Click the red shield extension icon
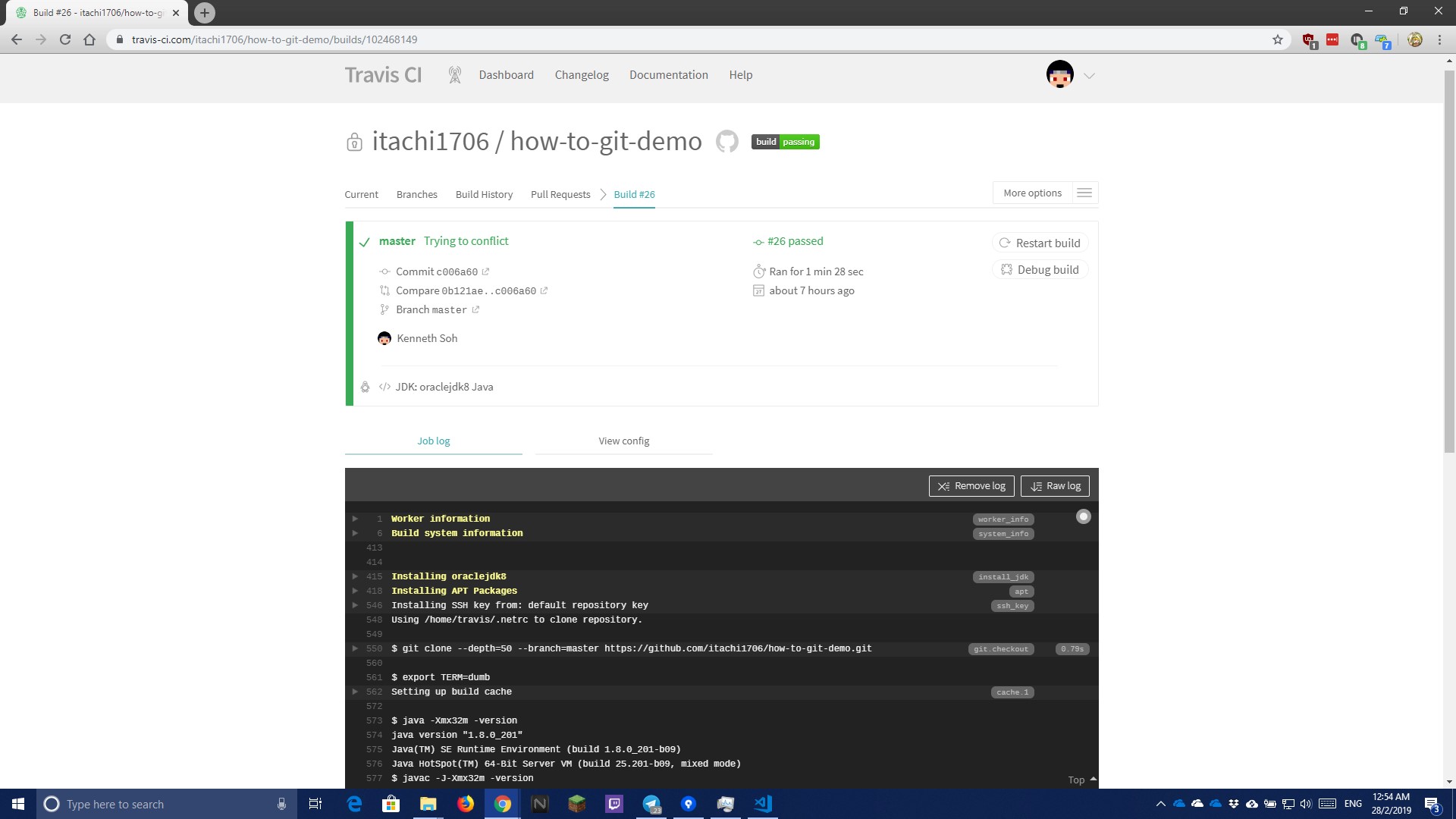 [x=1309, y=40]
